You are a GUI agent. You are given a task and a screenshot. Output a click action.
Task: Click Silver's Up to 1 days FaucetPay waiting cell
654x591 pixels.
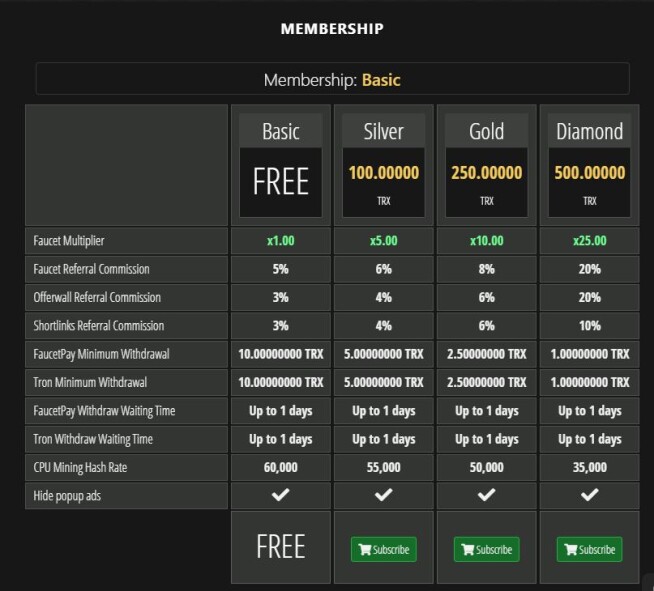pos(383,411)
